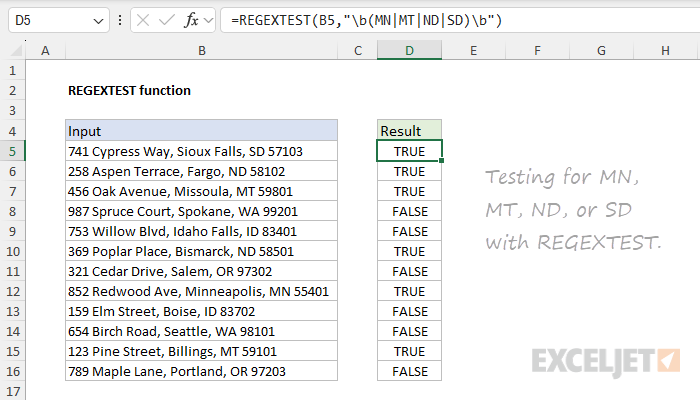700x400 pixels.
Task: Click the FALSE result in row 16
Action: (409, 371)
